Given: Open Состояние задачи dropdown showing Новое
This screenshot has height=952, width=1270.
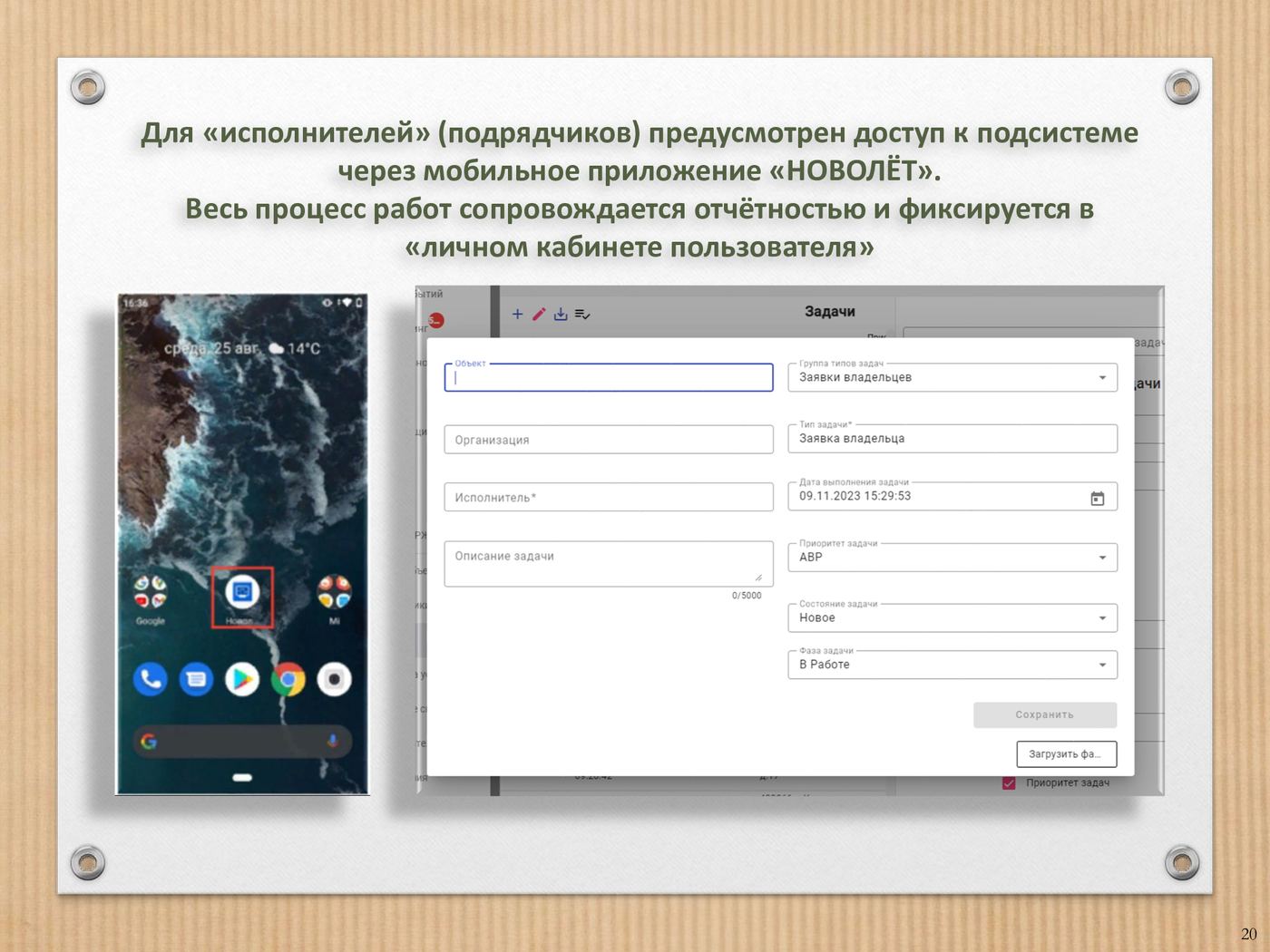Looking at the screenshot, I should 952,617.
